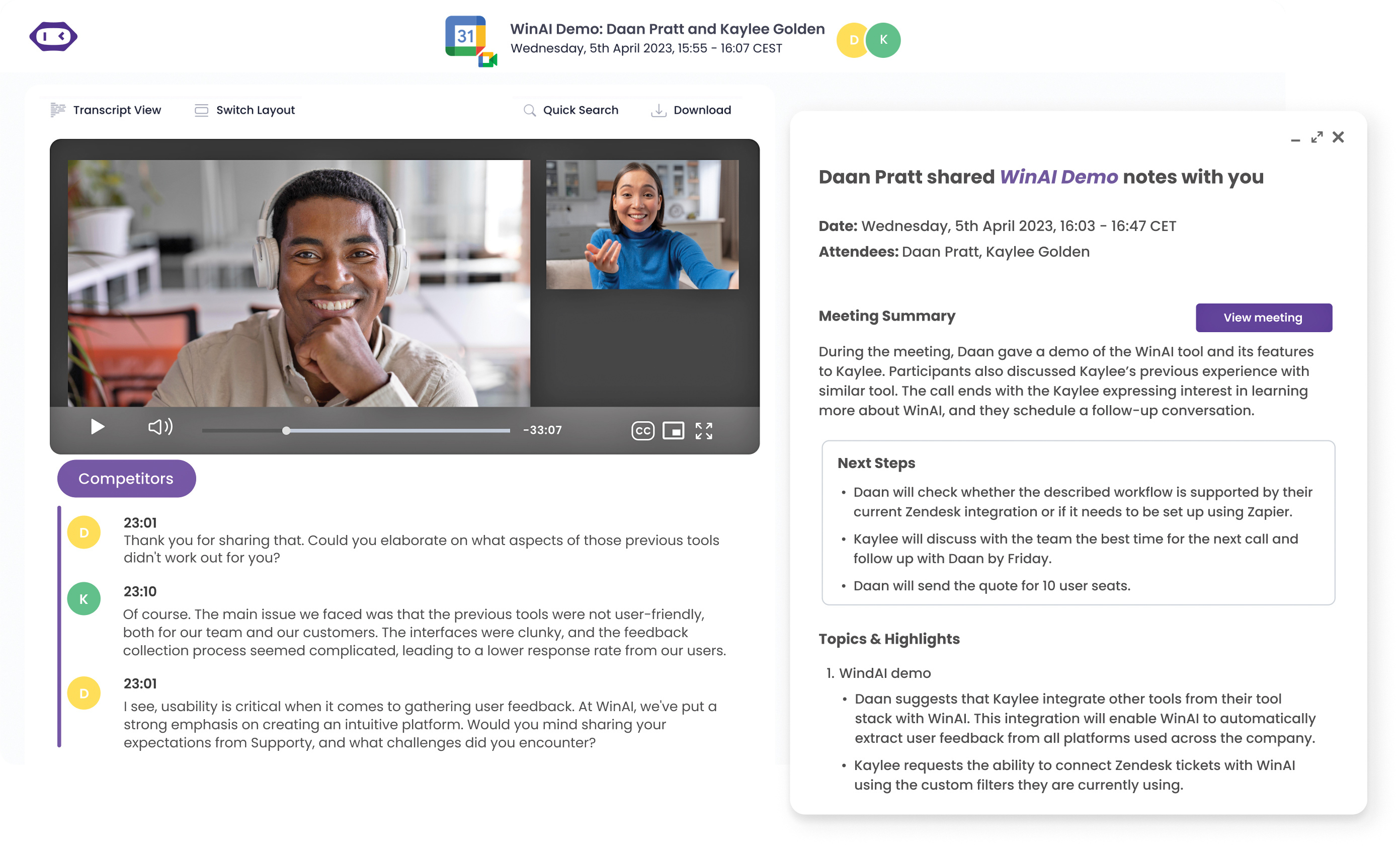Mute the video volume speaker icon
The width and height of the screenshot is (1400, 847).
coord(160,426)
